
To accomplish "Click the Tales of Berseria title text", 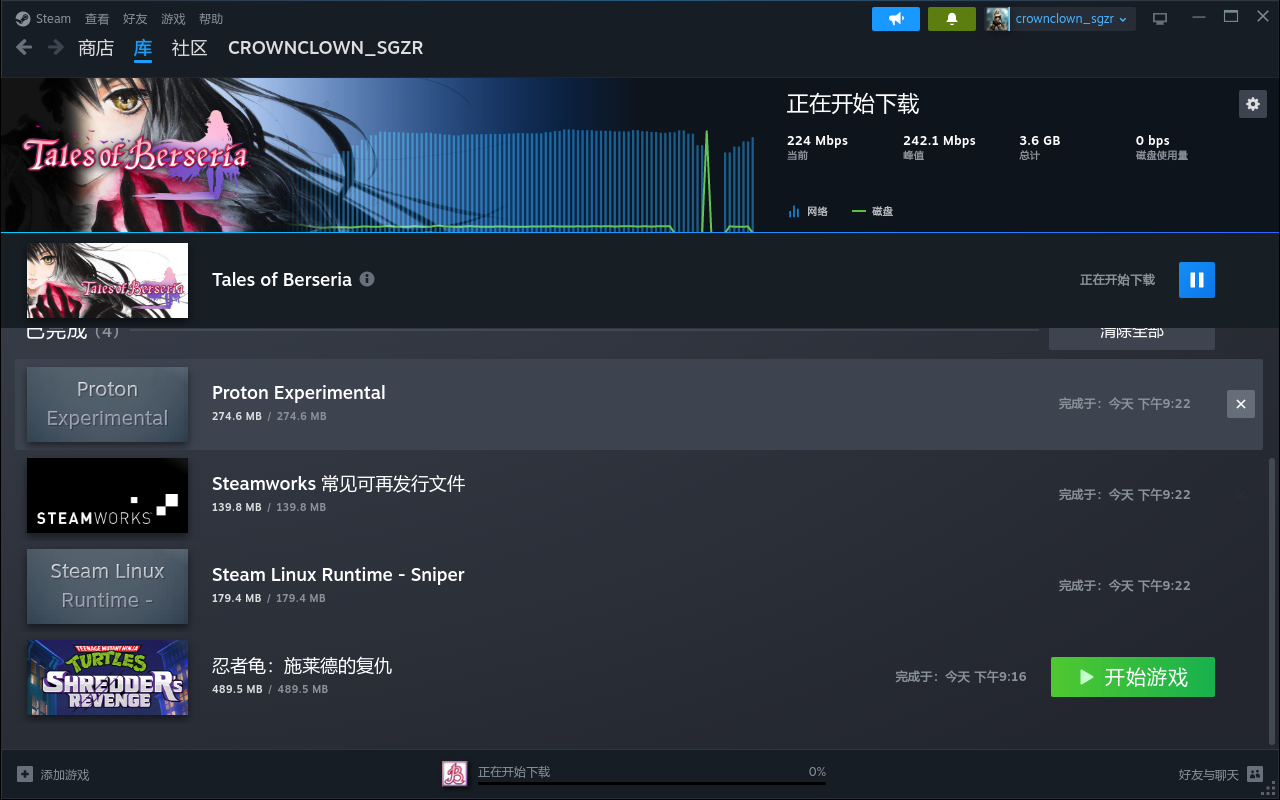I will [x=282, y=280].
